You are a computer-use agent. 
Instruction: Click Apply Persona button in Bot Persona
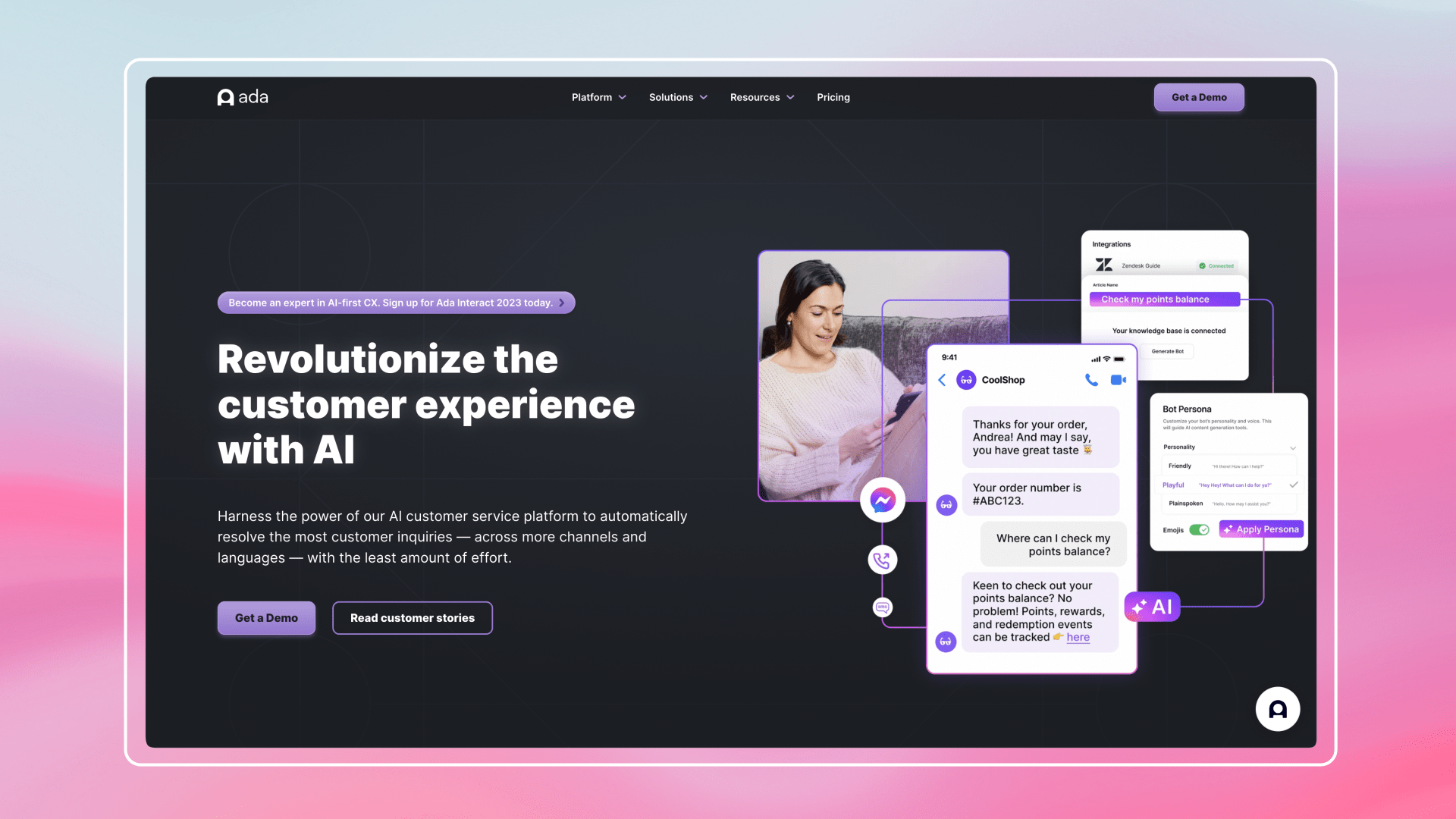click(1262, 528)
